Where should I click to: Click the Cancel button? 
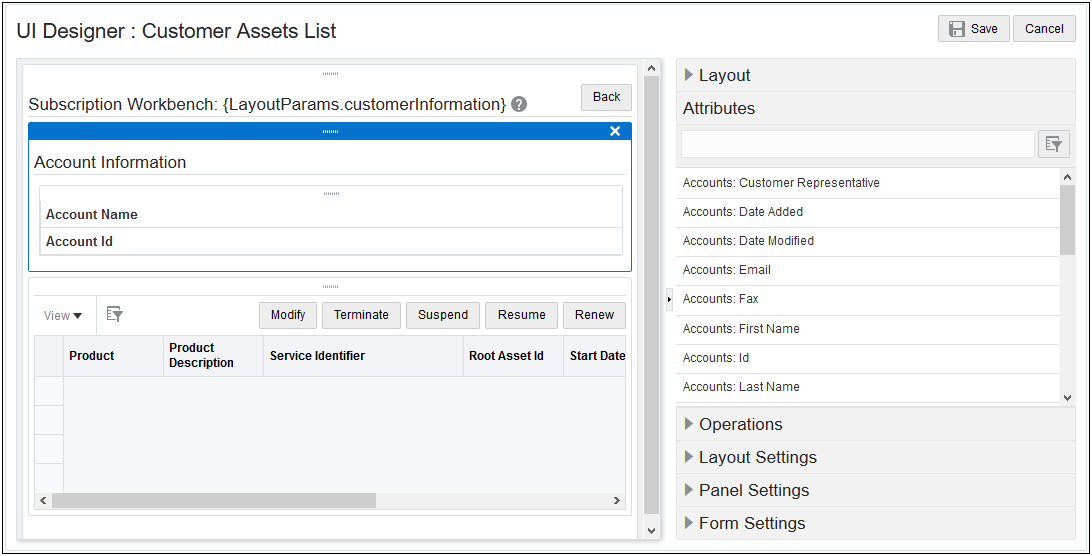coord(1043,29)
